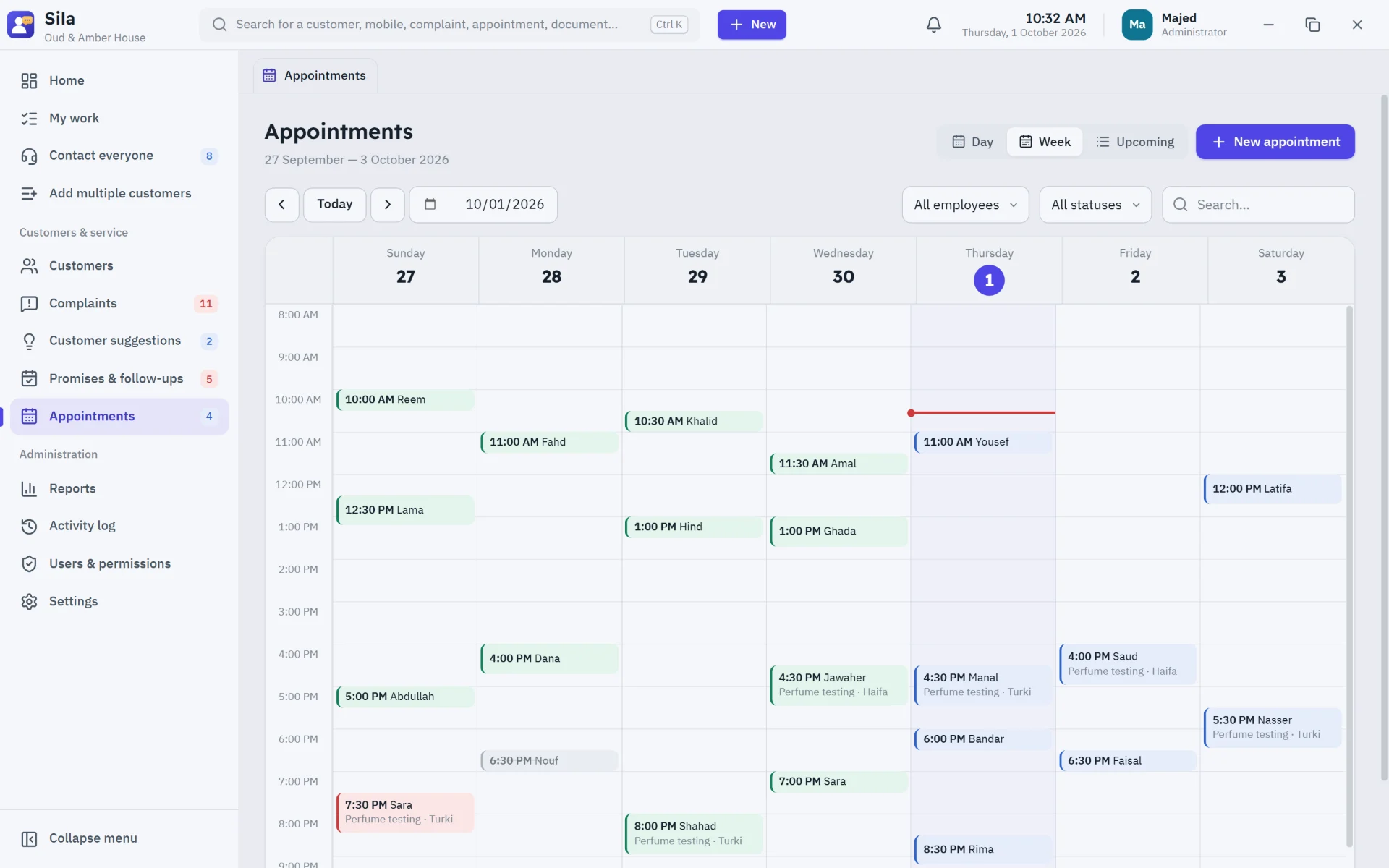This screenshot has height=868, width=1389.
Task: Open Contact everyone headset item
Action: pyautogui.click(x=119, y=156)
